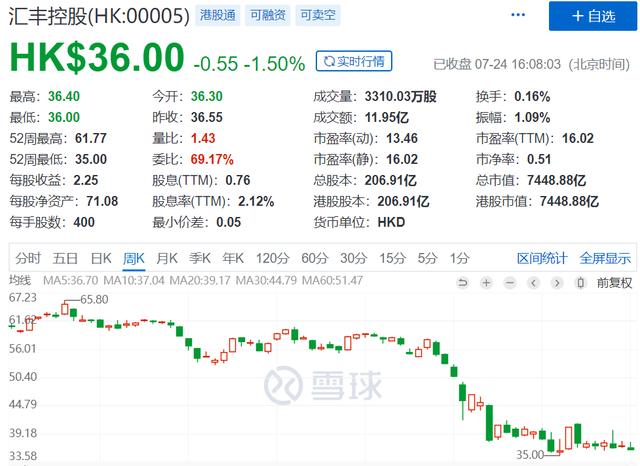Screen dimensions: 640x466
Task: Switch to the 30分 interval tab
Action: pos(354,258)
